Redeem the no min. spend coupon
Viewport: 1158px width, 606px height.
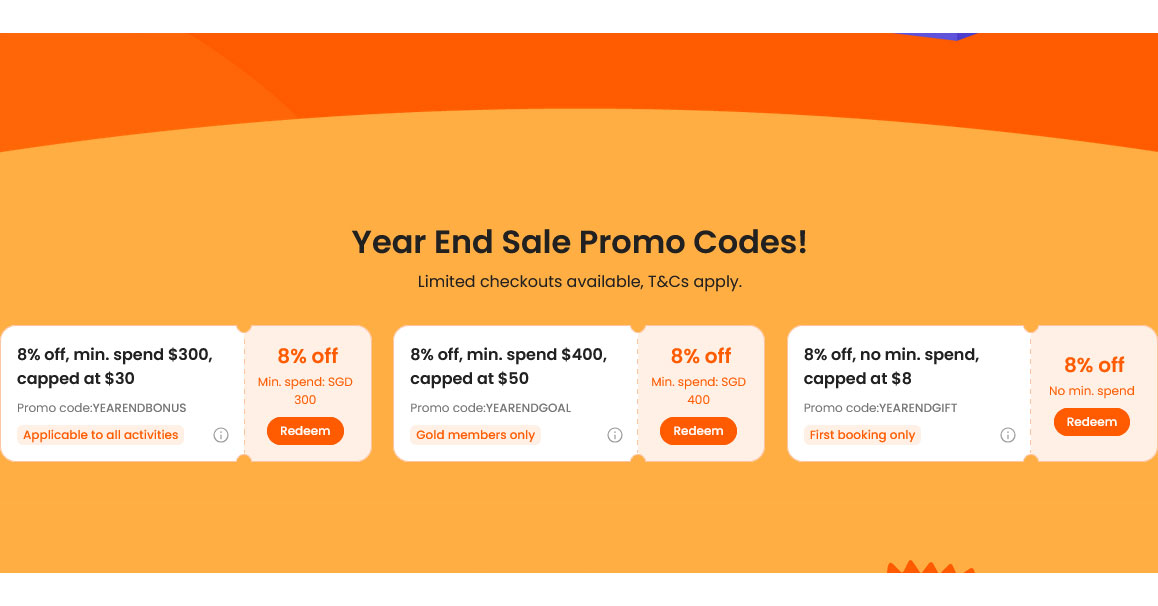(1092, 422)
